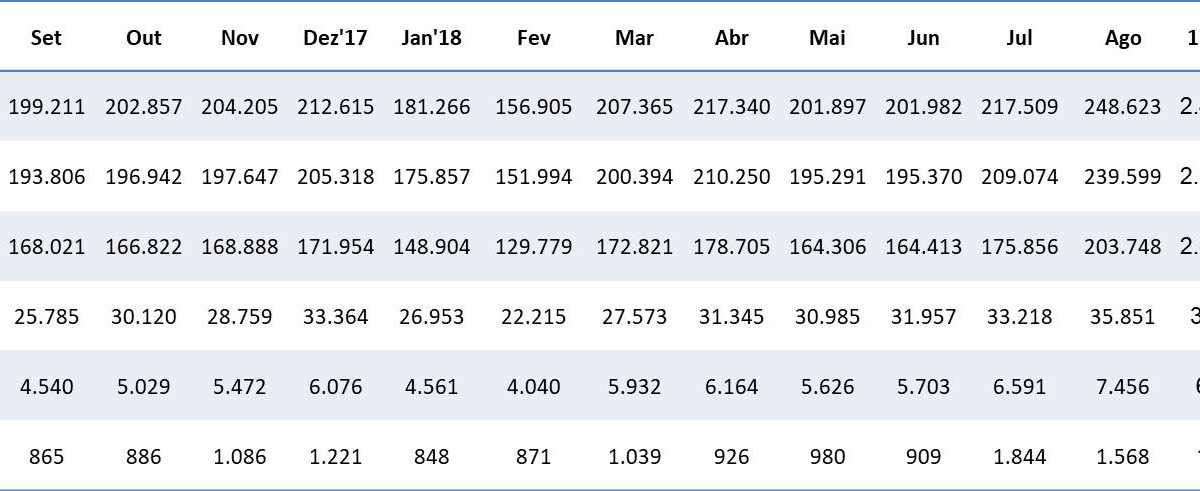The width and height of the screenshot is (1200, 491).
Task: Click the 171.954 cell under Dez'17
Action: (336, 247)
